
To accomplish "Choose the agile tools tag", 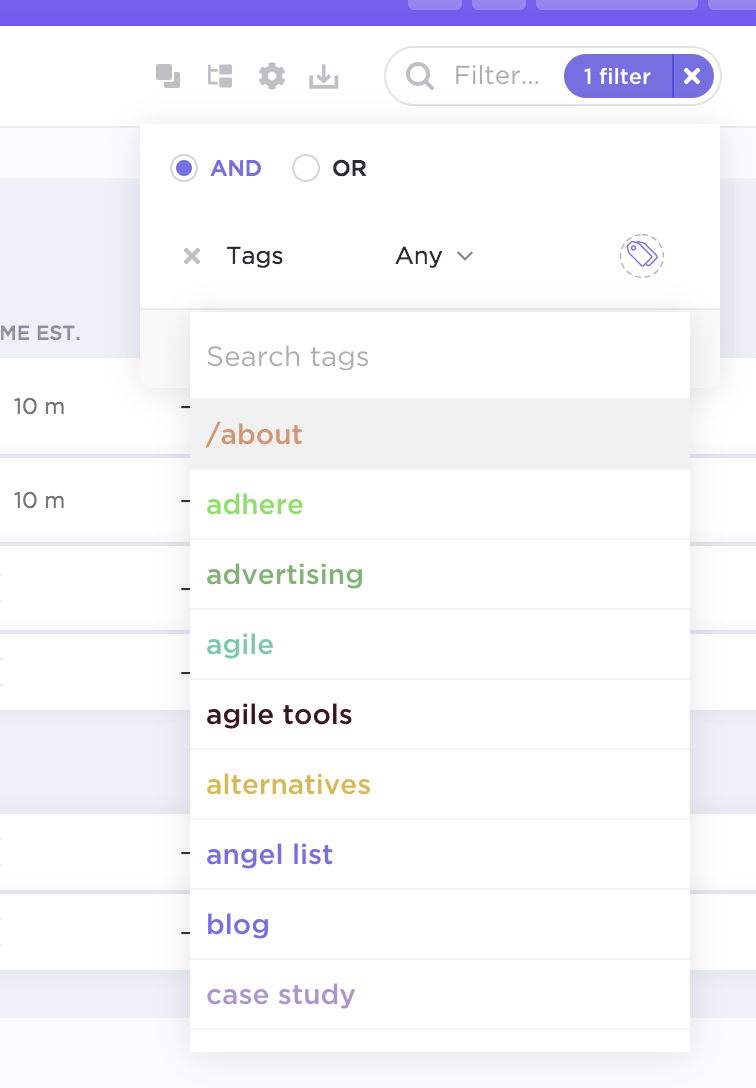I will pyautogui.click(x=280, y=715).
